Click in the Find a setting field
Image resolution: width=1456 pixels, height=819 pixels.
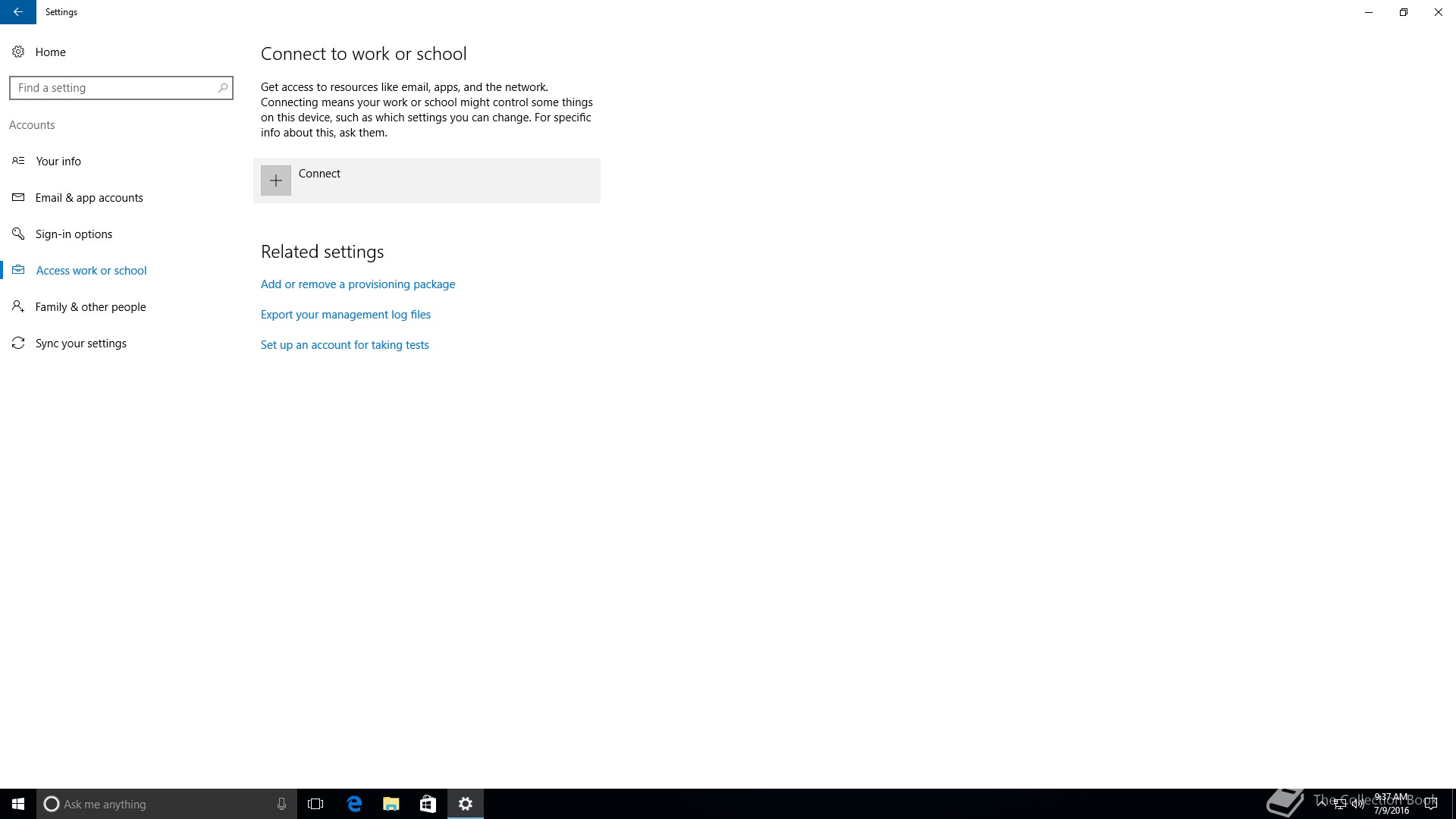(114, 88)
